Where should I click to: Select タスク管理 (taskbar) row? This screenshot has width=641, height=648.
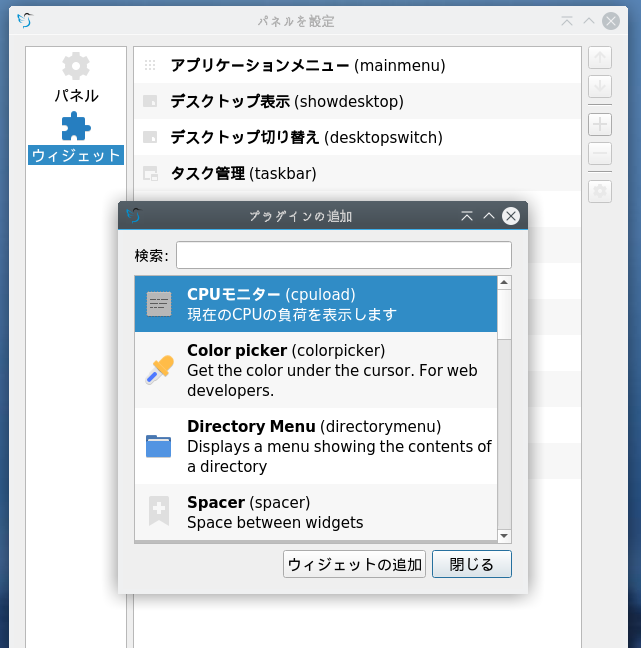[x=357, y=173]
